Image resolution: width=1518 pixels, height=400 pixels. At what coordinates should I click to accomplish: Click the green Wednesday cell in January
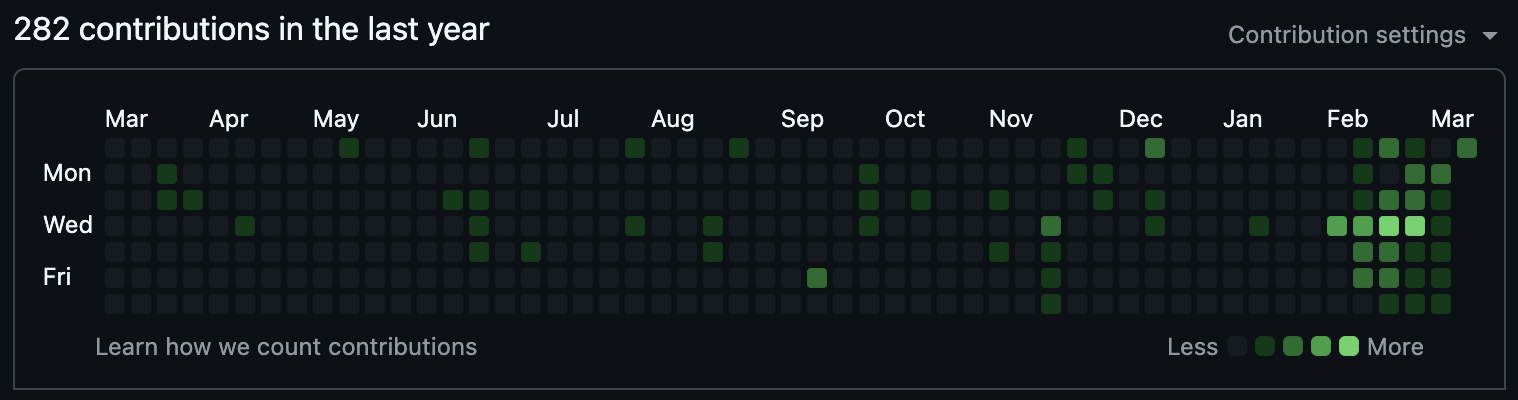[1259, 225]
